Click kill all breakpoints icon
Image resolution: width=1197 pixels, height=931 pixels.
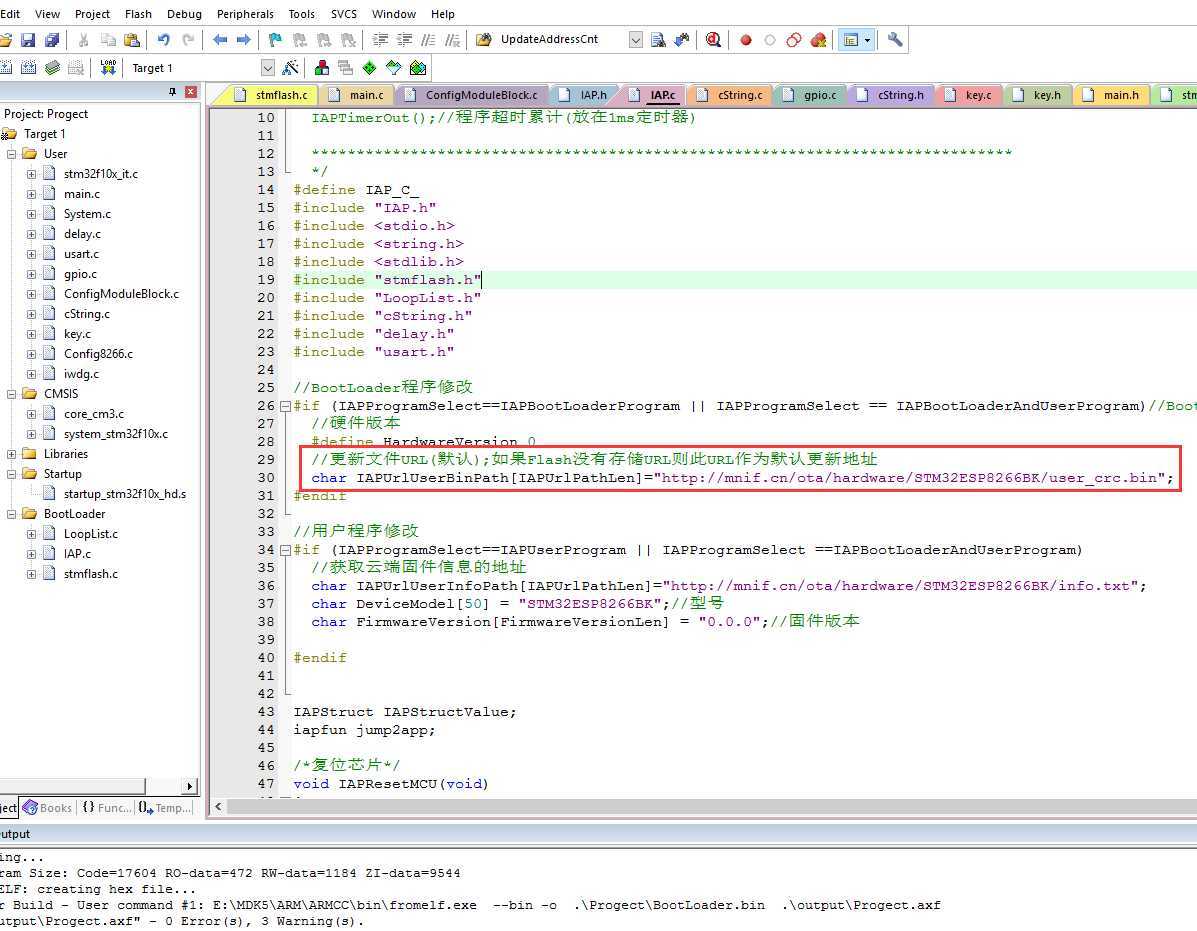818,40
